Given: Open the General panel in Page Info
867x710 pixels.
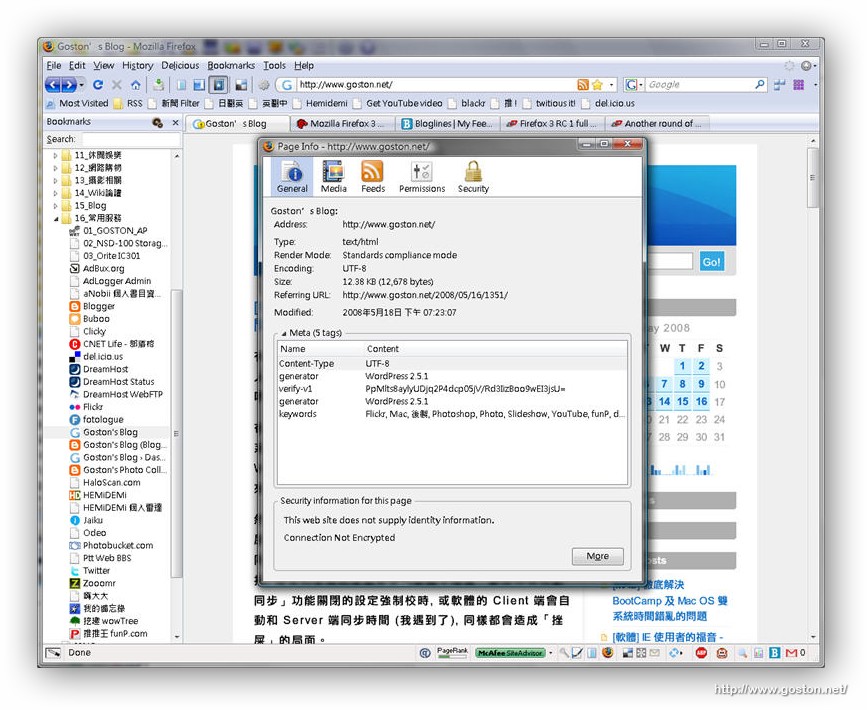Looking at the screenshot, I should click(292, 176).
